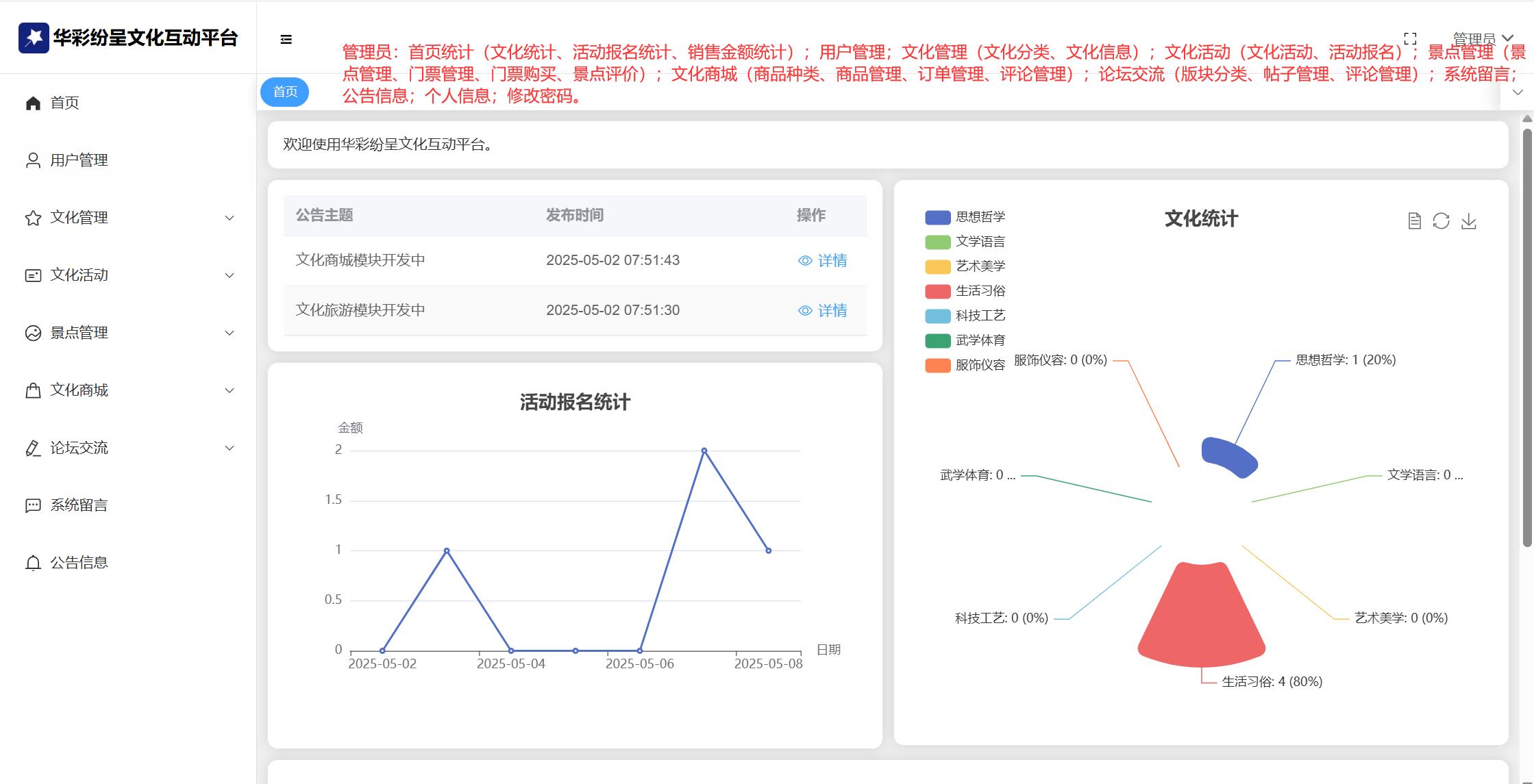Click the 科技工艺 legend color swatch
This screenshot has height=784, width=1534.
(937, 316)
